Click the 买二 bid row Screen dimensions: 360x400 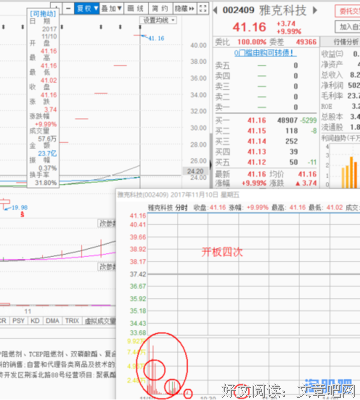pyautogui.click(x=265, y=131)
